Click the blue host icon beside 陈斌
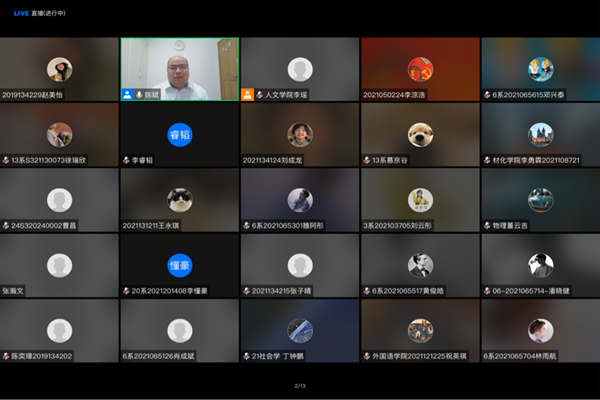 tap(128, 94)
